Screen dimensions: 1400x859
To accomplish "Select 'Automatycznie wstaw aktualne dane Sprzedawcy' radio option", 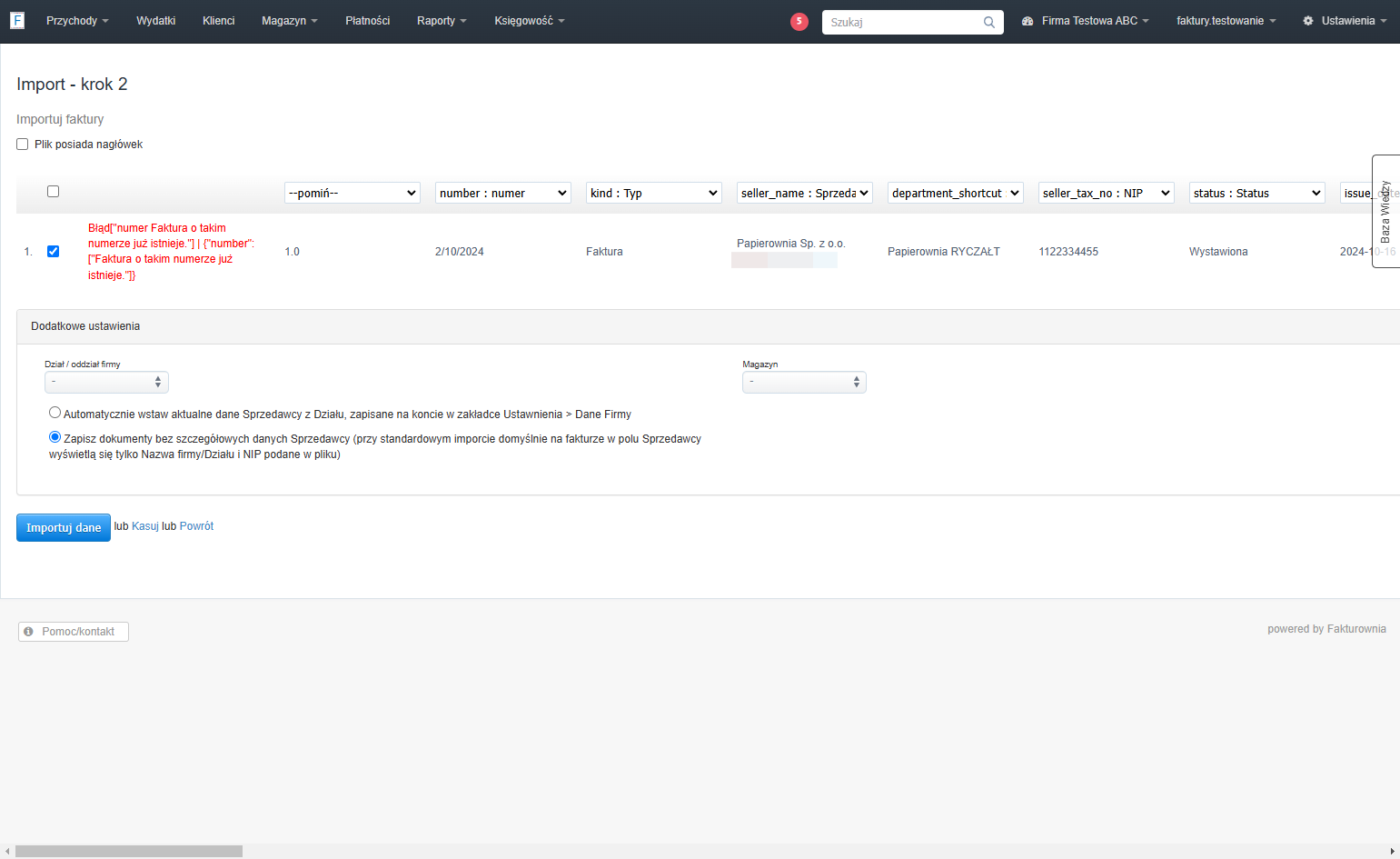I will 55,413.
